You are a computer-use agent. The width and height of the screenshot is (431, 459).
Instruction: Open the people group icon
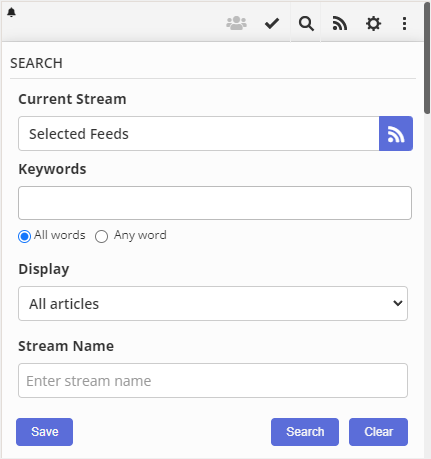(x=236, y=24)
